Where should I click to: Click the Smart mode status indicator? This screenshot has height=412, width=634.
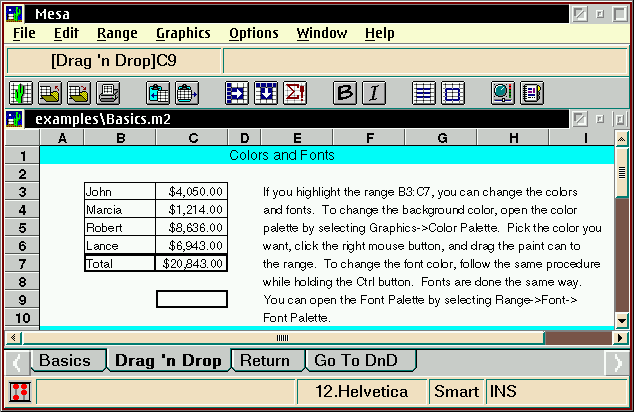point(456,392)
